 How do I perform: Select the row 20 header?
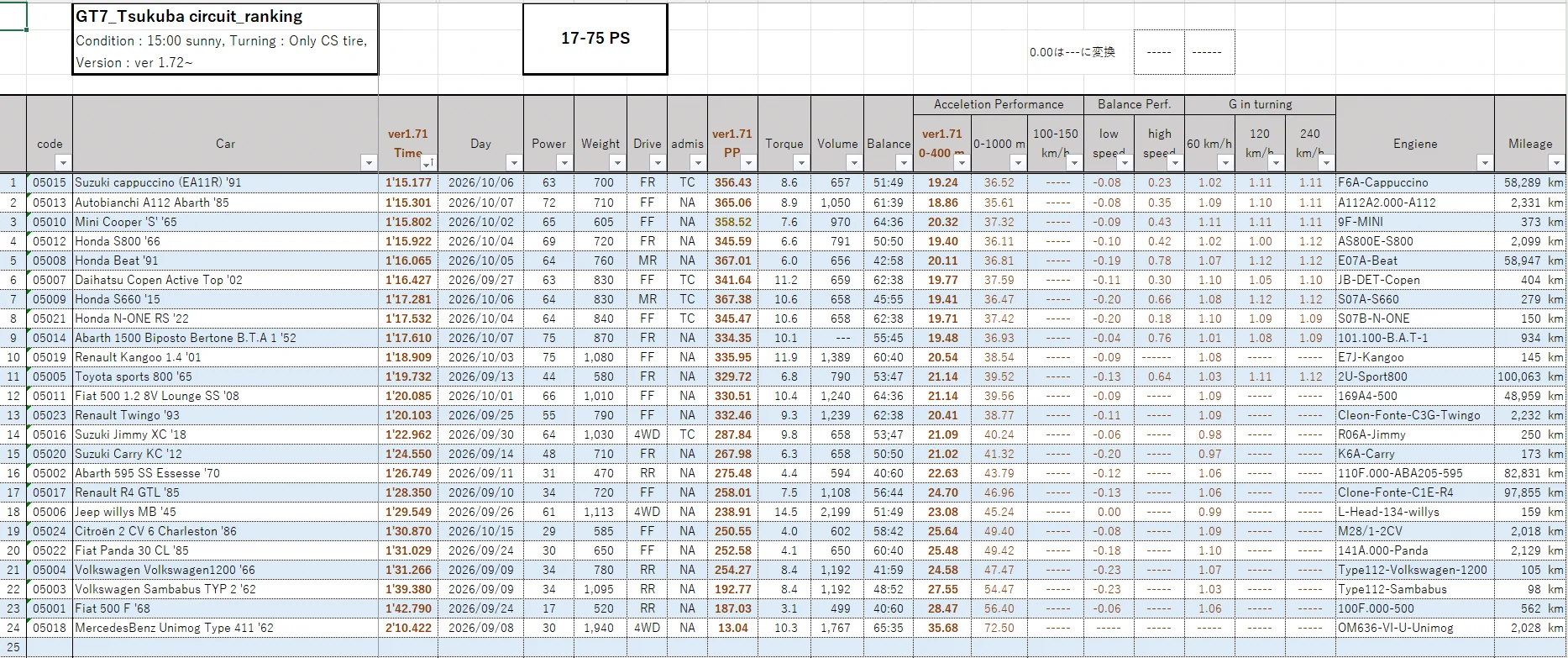[x=13, y=550]
